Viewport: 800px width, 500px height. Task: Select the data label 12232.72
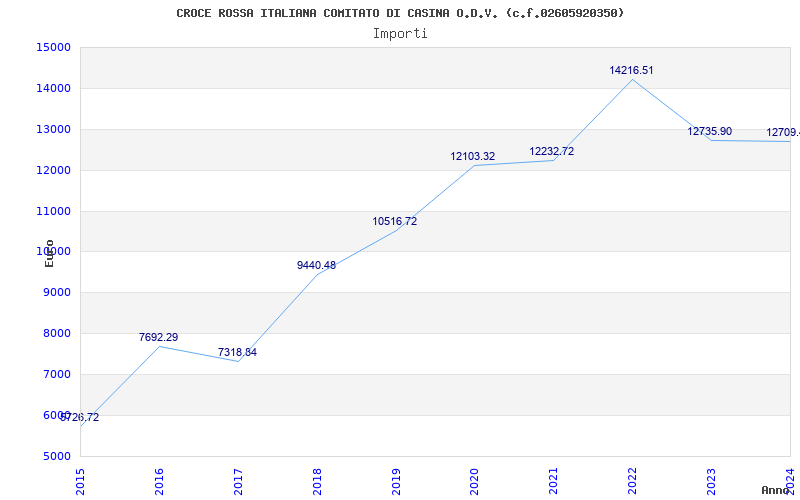click(x=552, y=152)
